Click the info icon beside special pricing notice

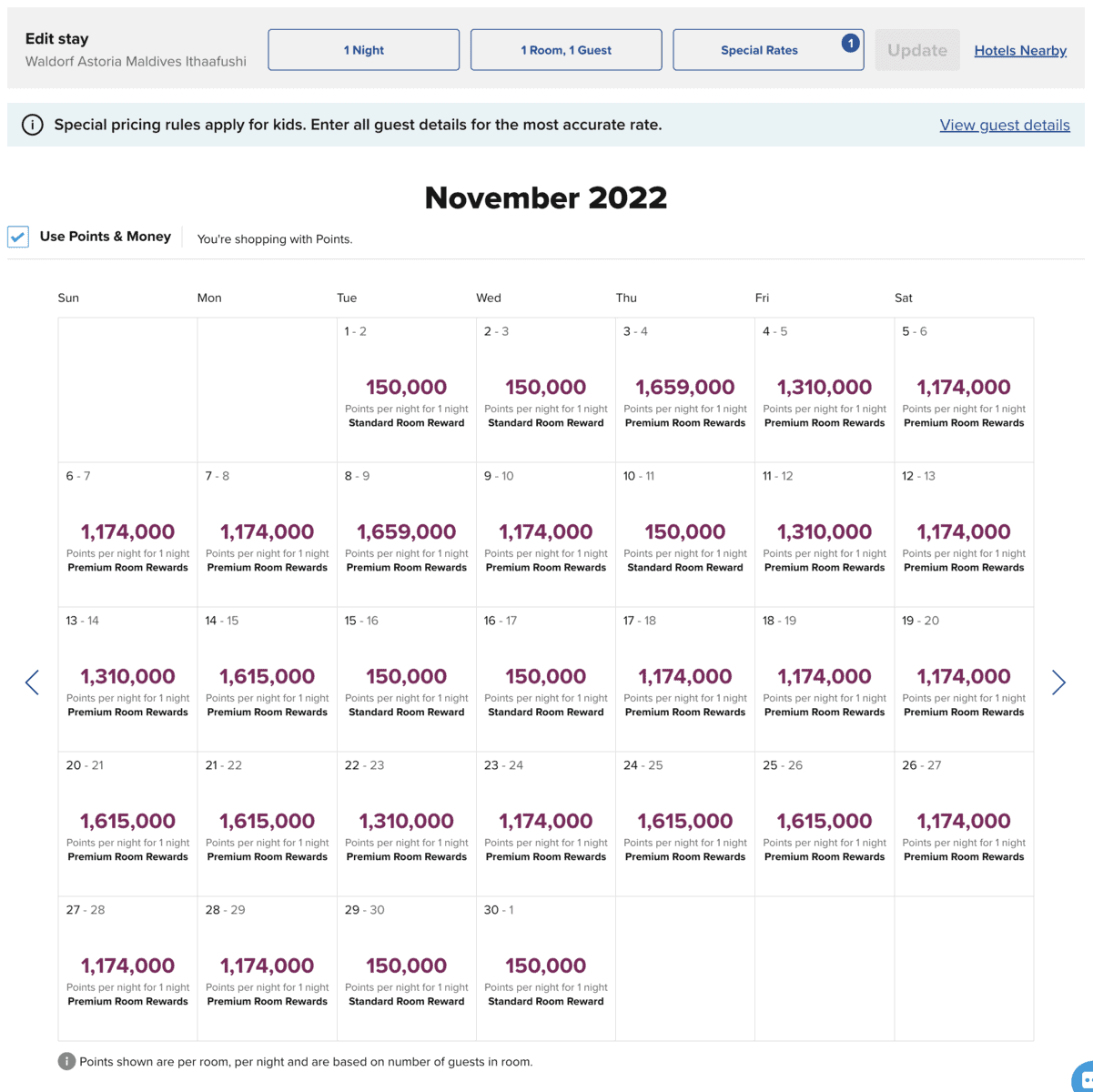pos(32,125)
